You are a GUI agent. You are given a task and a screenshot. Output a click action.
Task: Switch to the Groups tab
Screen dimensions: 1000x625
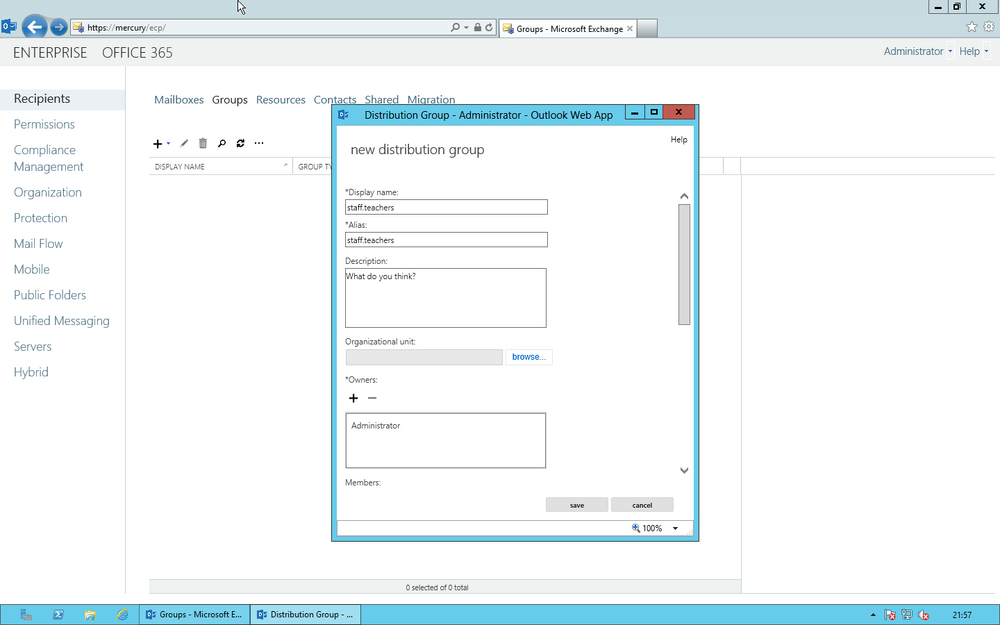click(230, 99)
